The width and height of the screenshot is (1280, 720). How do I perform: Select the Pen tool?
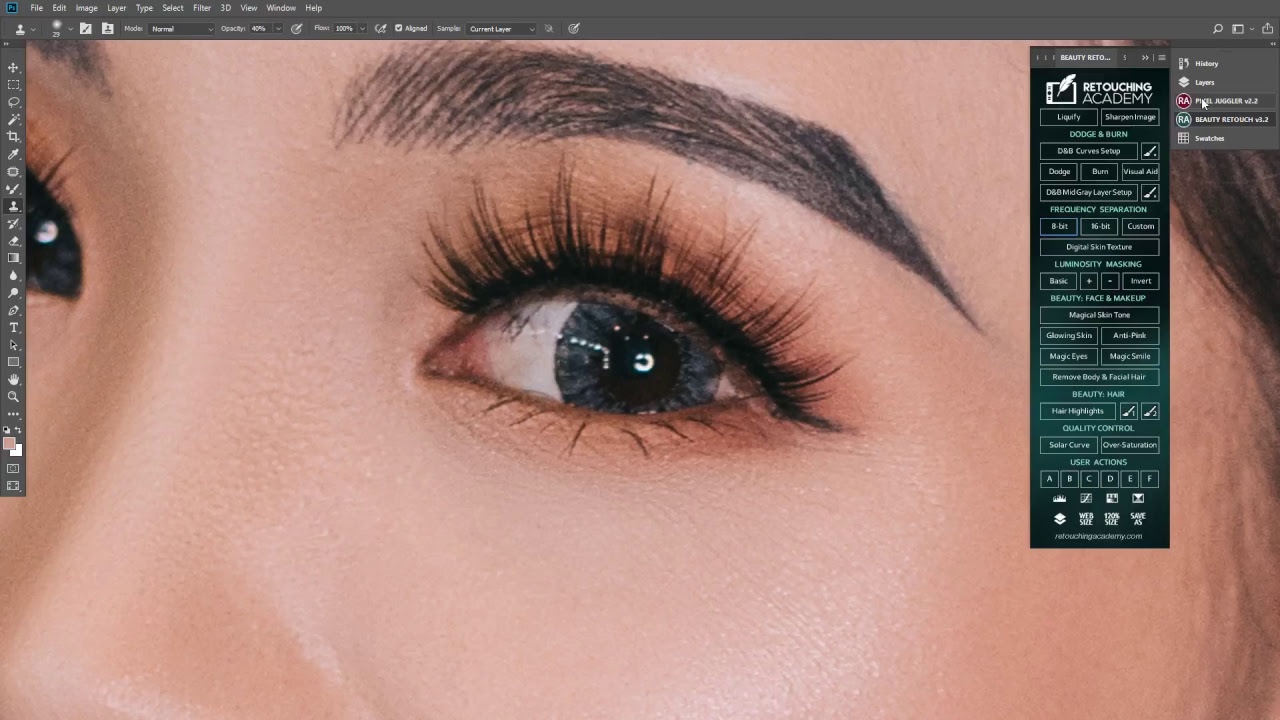coord(13,310)
